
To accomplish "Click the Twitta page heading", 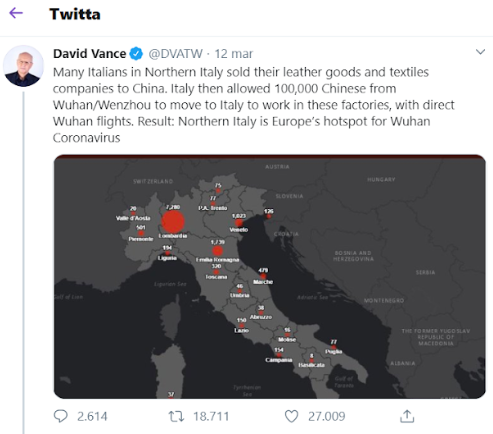I will click(x=75, y=14).
